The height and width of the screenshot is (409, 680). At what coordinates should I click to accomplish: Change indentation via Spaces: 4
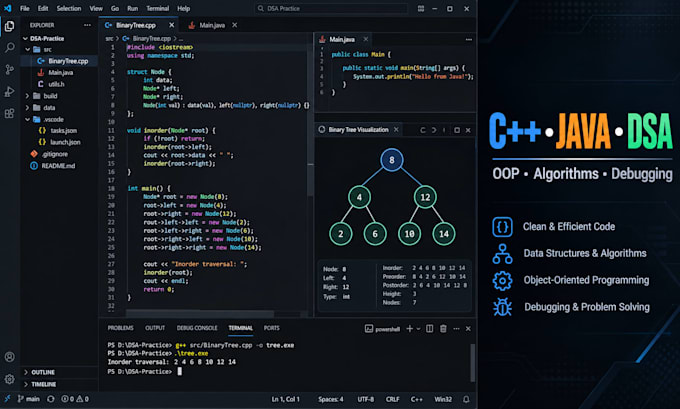tap(330, 399)
